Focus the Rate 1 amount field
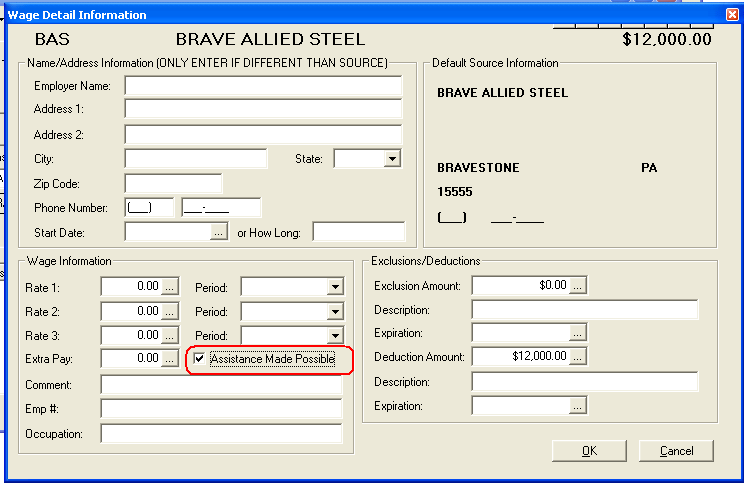Viewport: 744px width, 483px height. coord(131,287)
